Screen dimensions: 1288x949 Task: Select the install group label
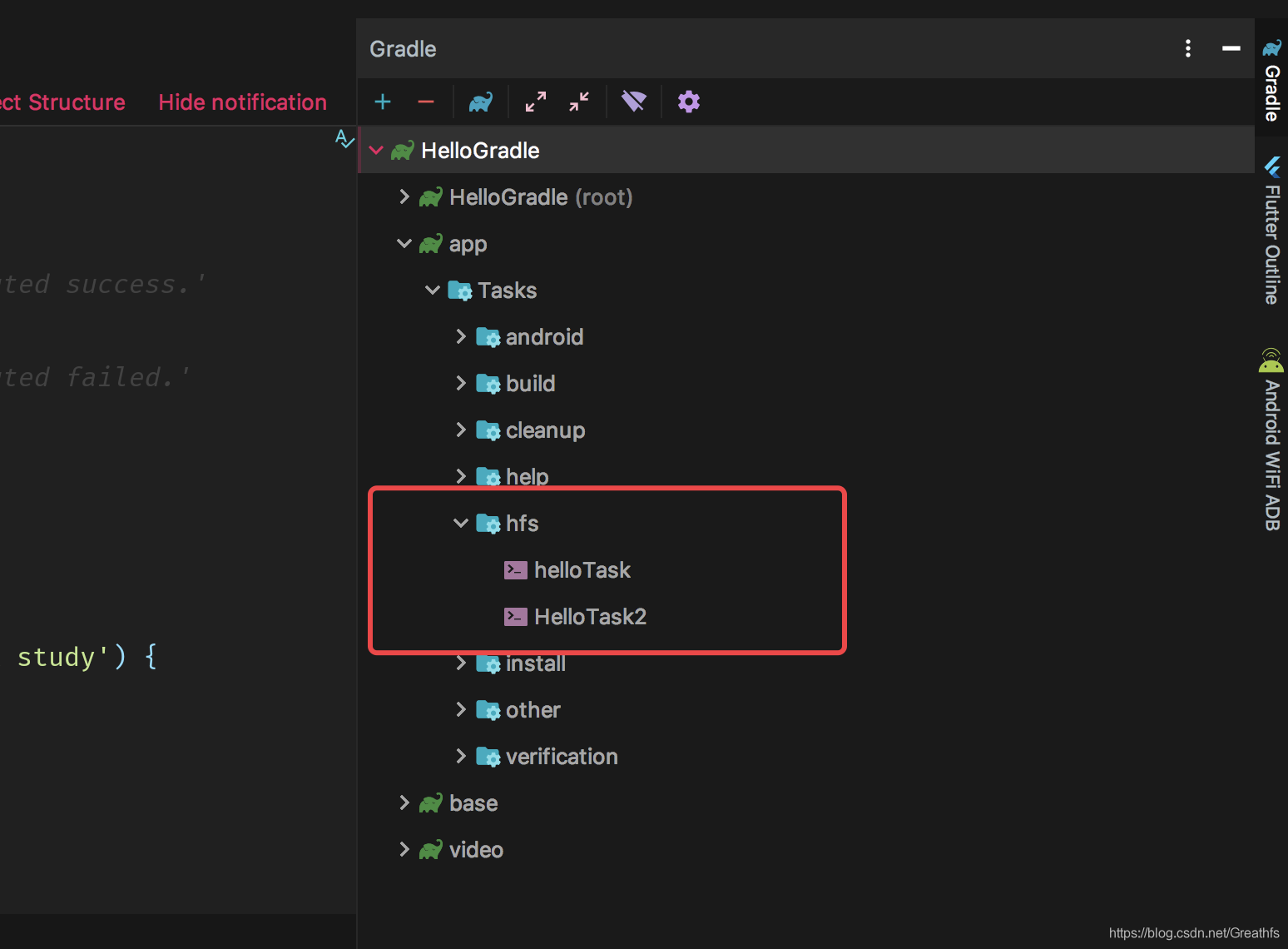(536, 663)
